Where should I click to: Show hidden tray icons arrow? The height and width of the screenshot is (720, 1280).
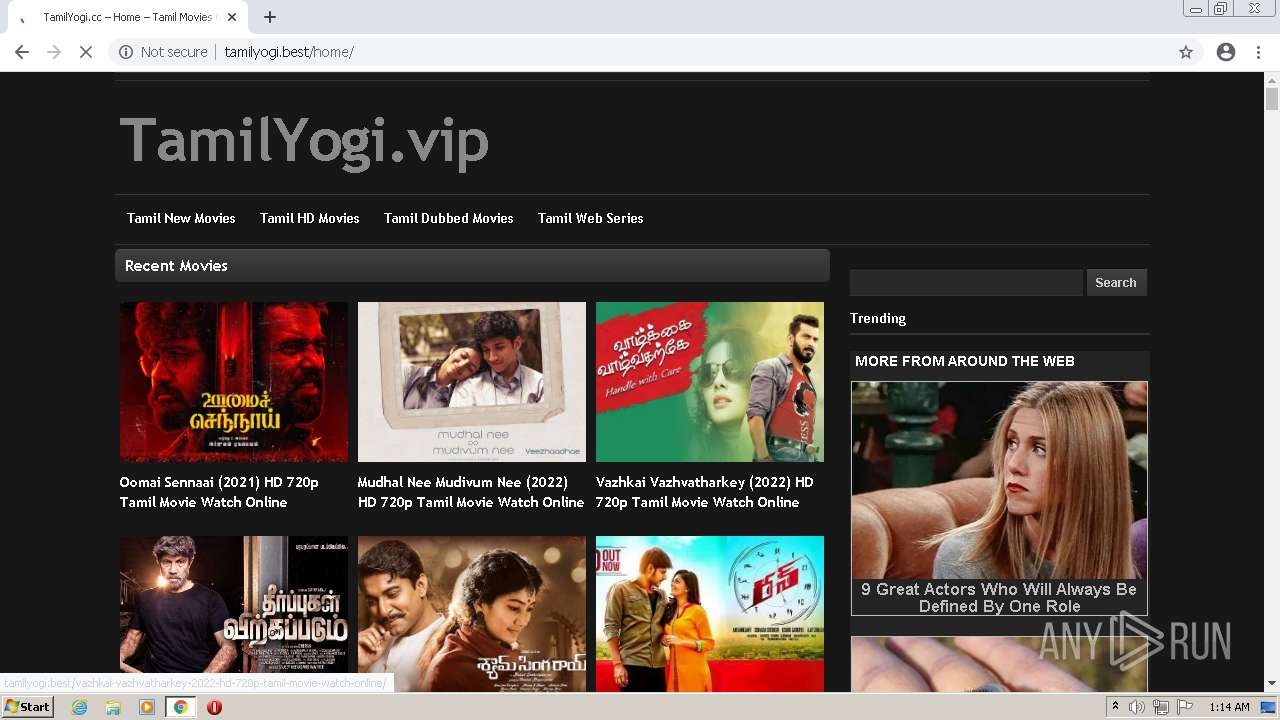click(1115, 707)
